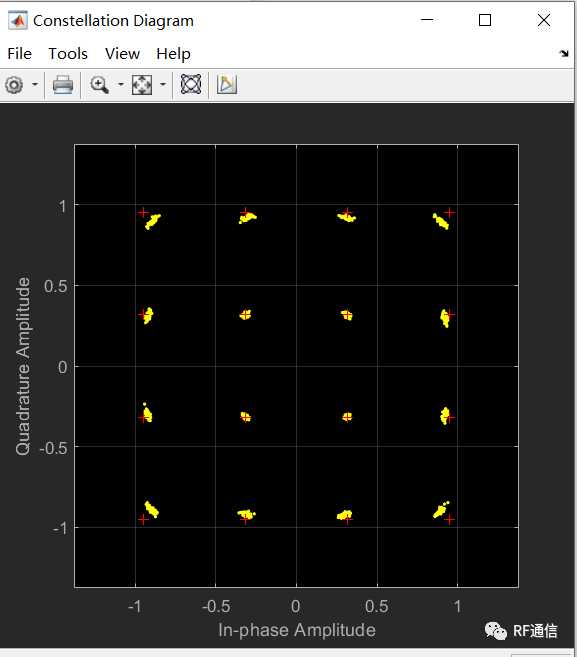Click the '-1' tick on the vertical axis
This screenshot has width=577, height=657.
tap(60, 528)
